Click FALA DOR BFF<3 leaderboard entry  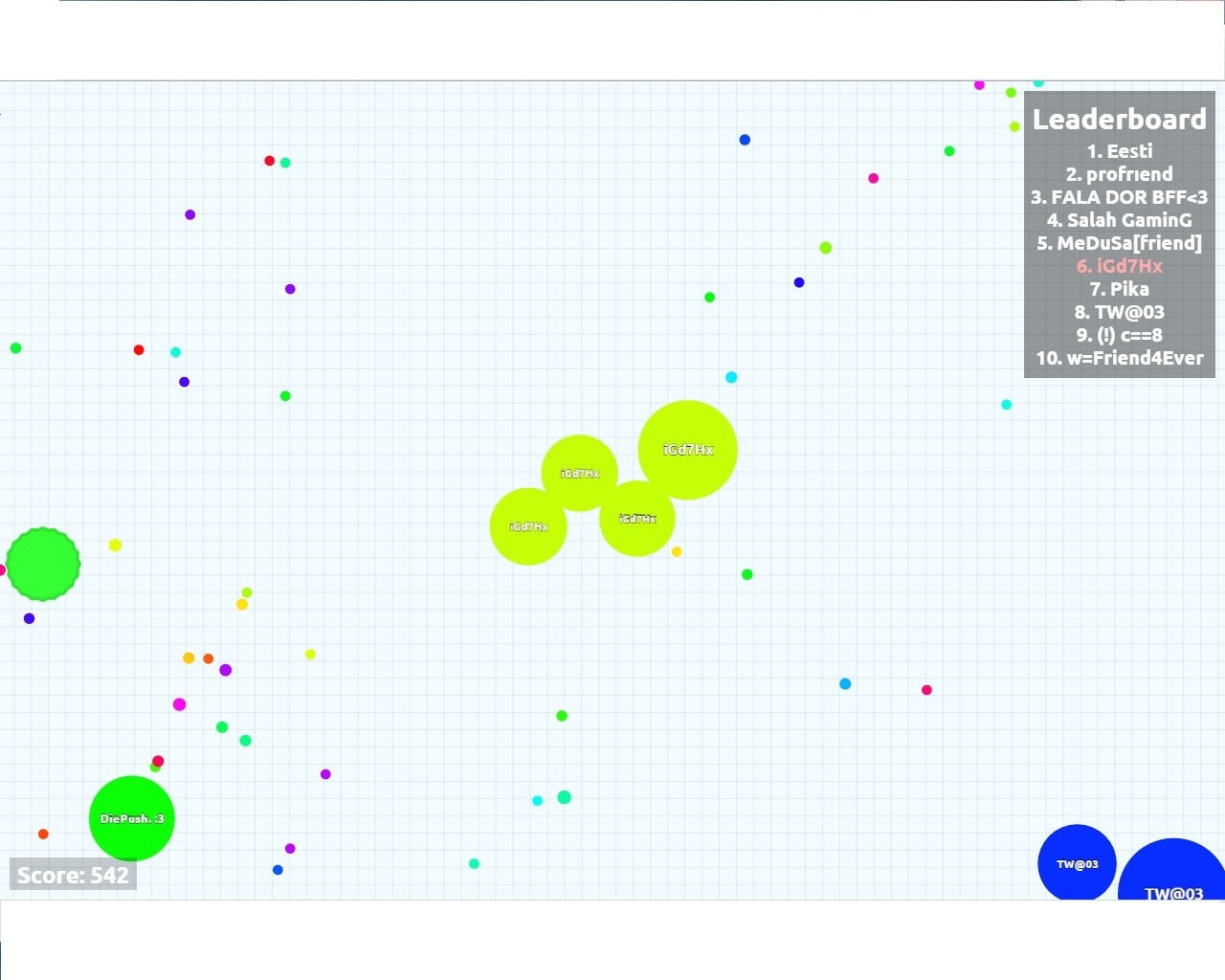tap(1119, 197)
